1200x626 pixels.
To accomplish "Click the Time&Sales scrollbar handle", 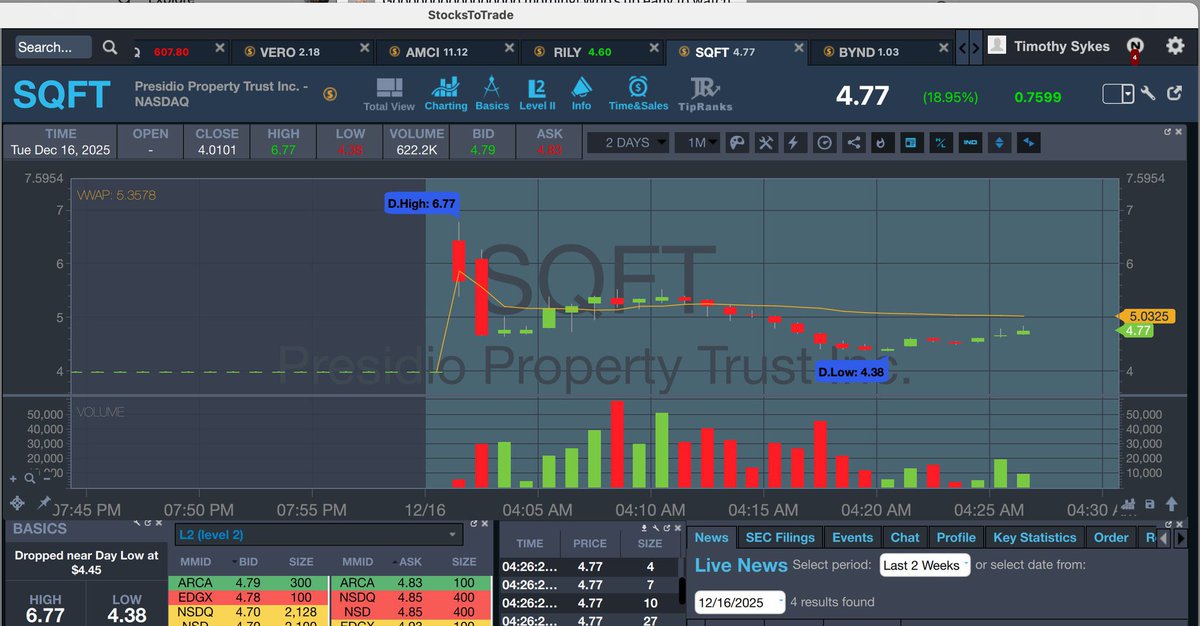I will tap(682, 589).
